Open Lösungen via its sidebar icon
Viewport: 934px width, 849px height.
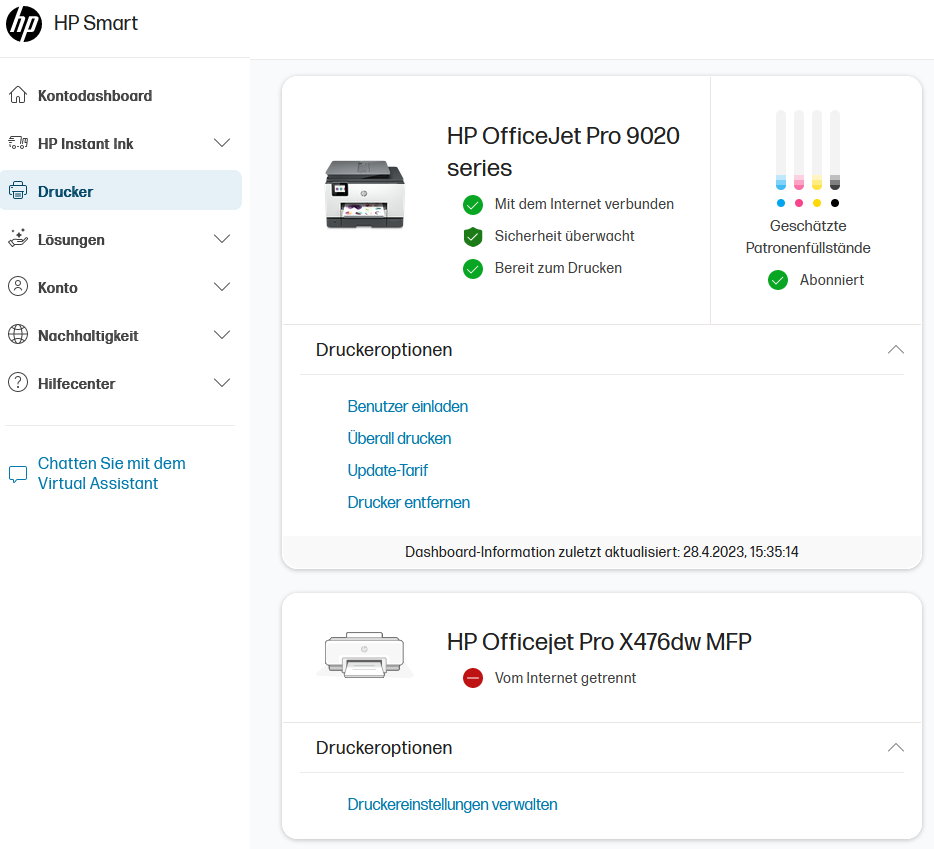(x=18, y=239)
